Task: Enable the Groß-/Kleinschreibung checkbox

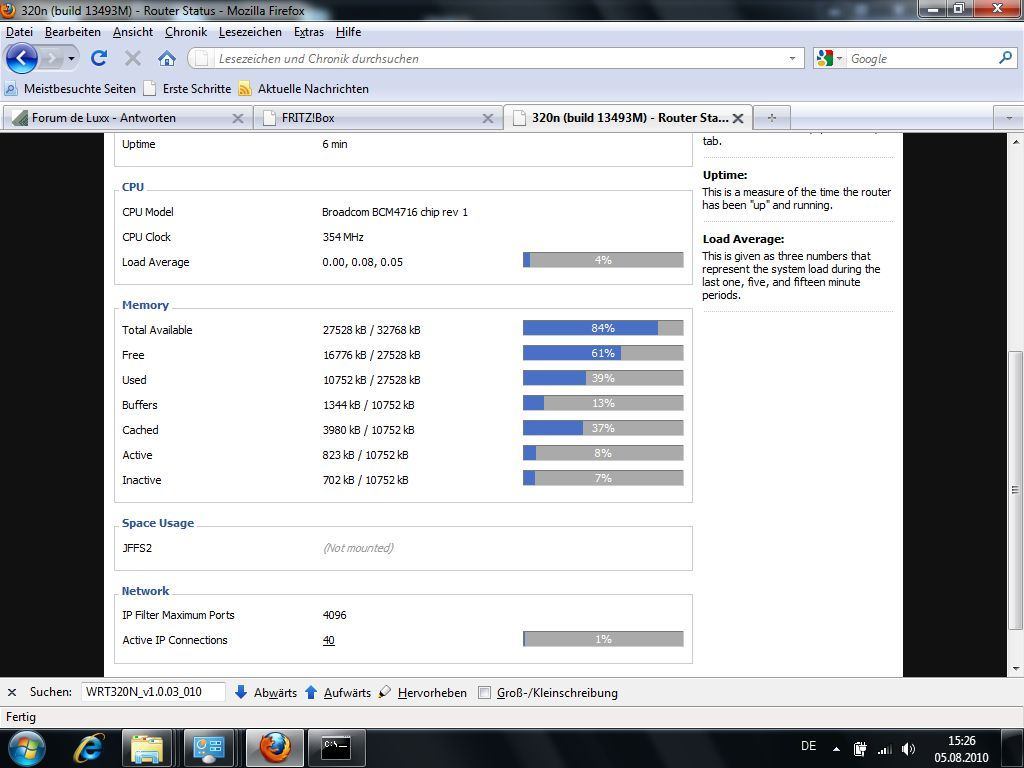Action: (484, 692)
